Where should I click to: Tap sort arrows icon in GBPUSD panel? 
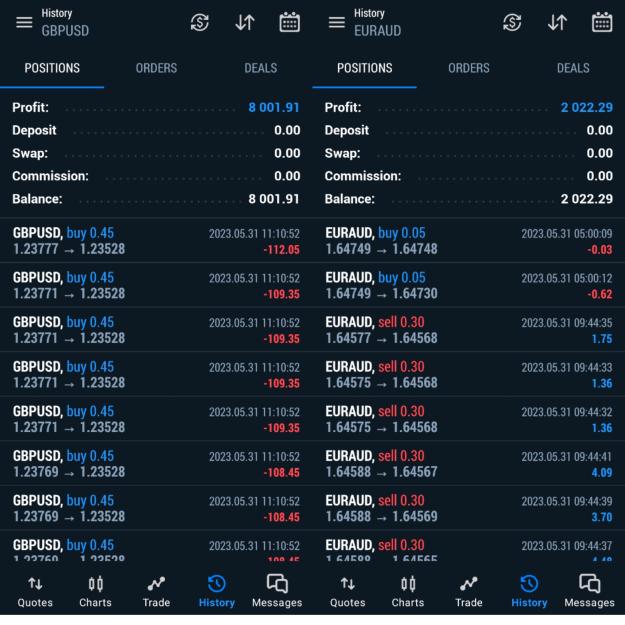(x=245, y=22)
